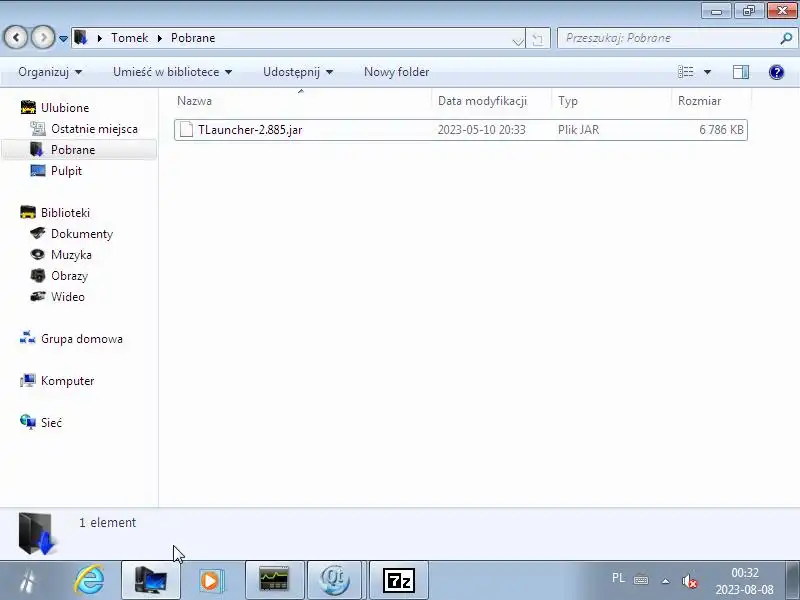Viewport: 800px width, 600px height.
Task: Sort by the Nazwa column header
Action: [194, 101]
